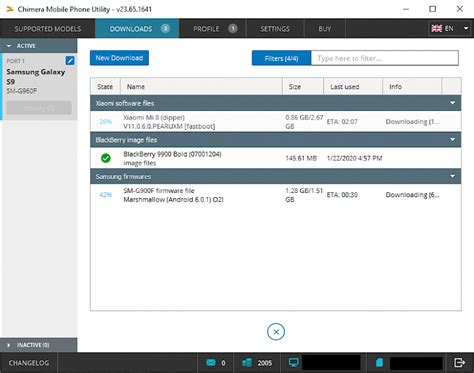
Task: Click the Chimera logo in the title bar
Action: (x=10, y=9)
